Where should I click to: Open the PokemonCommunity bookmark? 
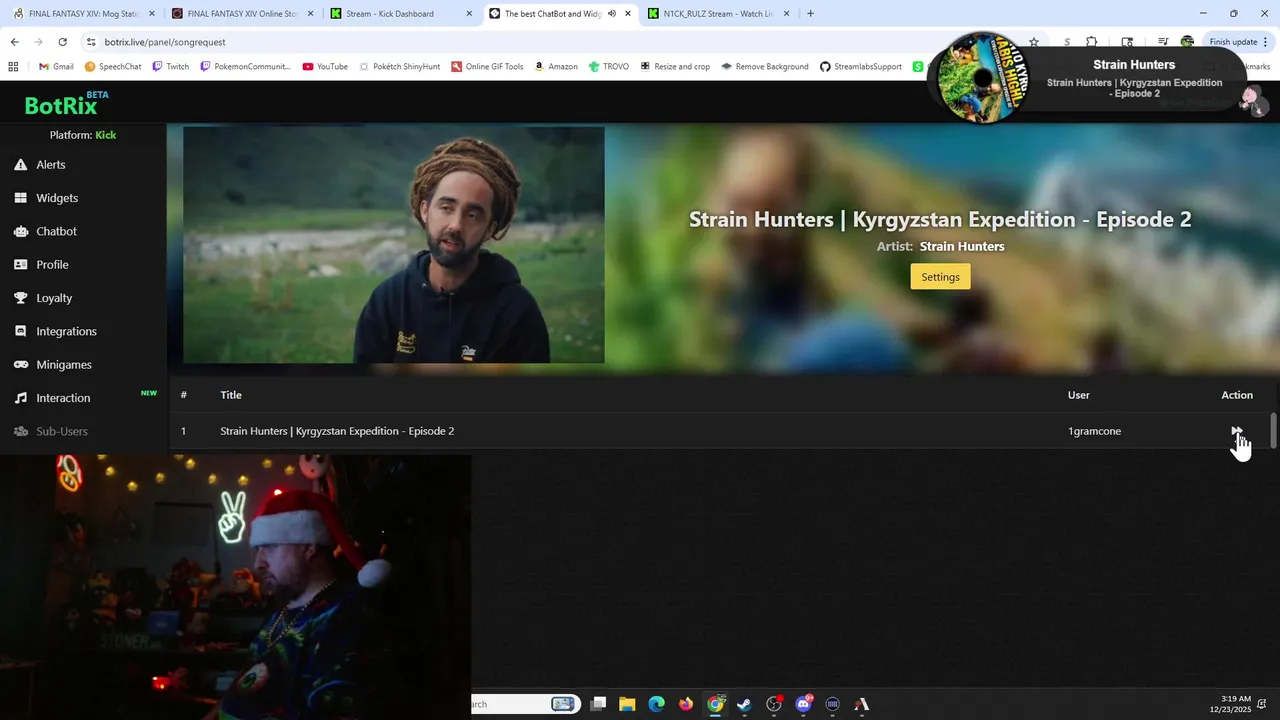(245, 67)
